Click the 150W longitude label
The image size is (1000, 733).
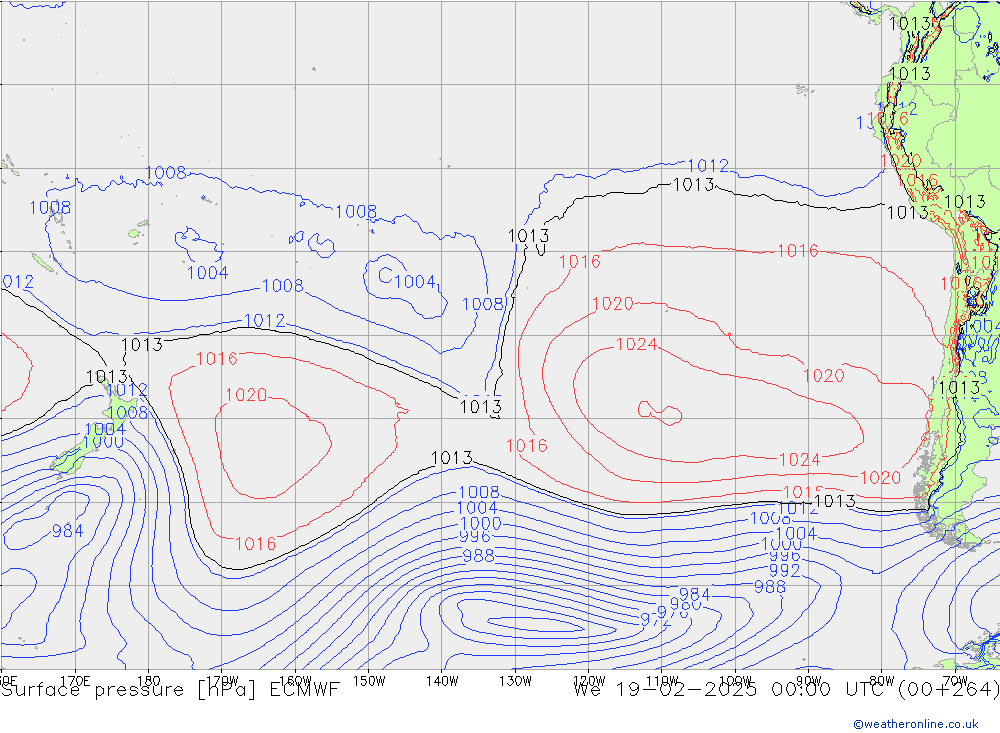pyautogui.click(x=369, y=681)
